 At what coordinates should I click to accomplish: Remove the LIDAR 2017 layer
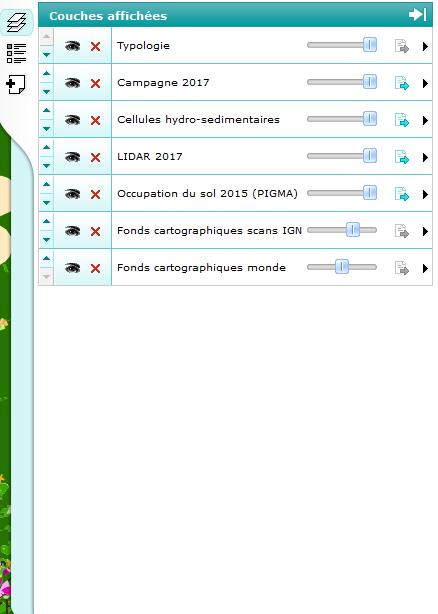tap(95, 157)
